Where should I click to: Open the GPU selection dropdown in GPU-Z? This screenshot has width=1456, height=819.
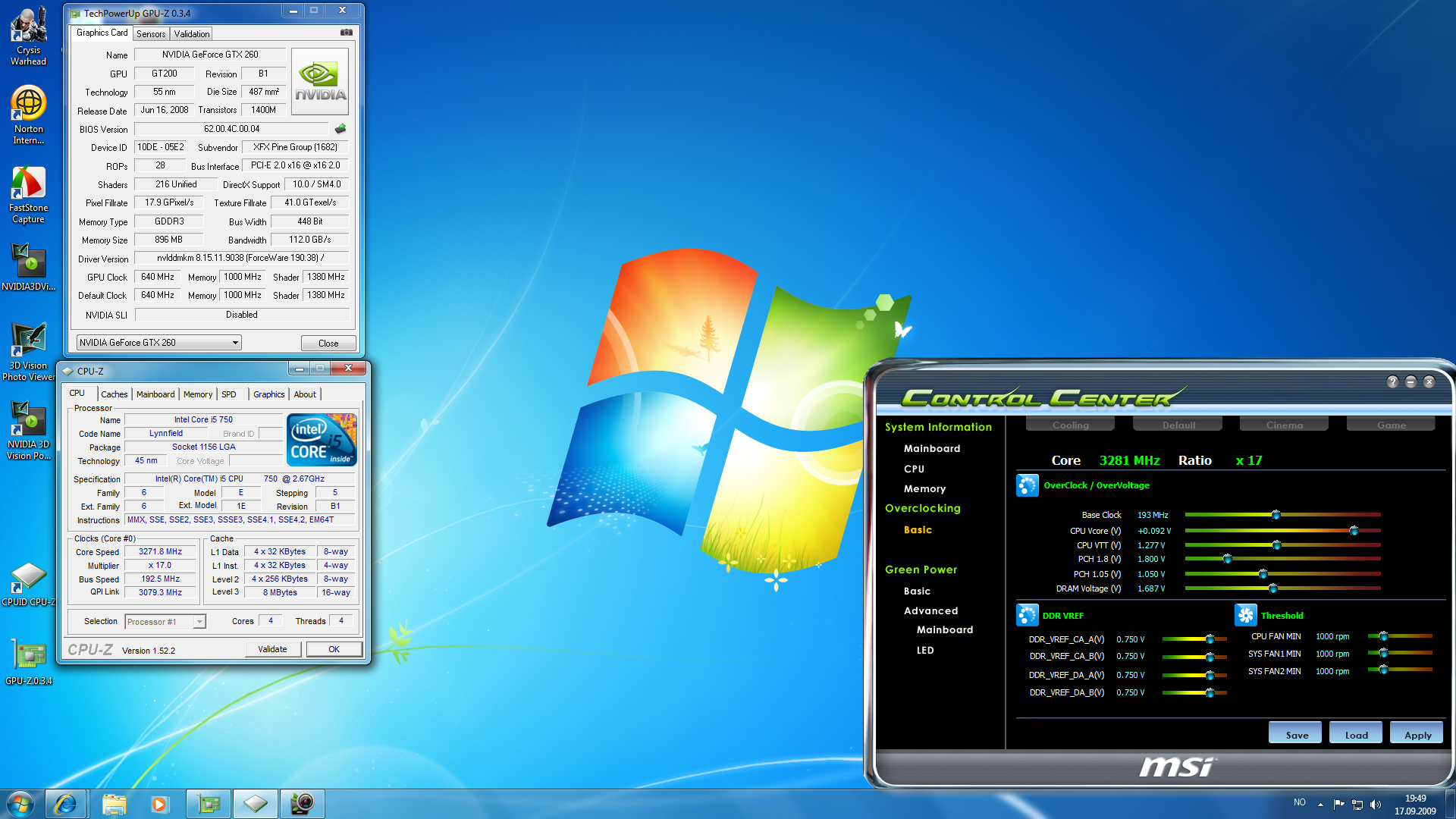[235, 343]
